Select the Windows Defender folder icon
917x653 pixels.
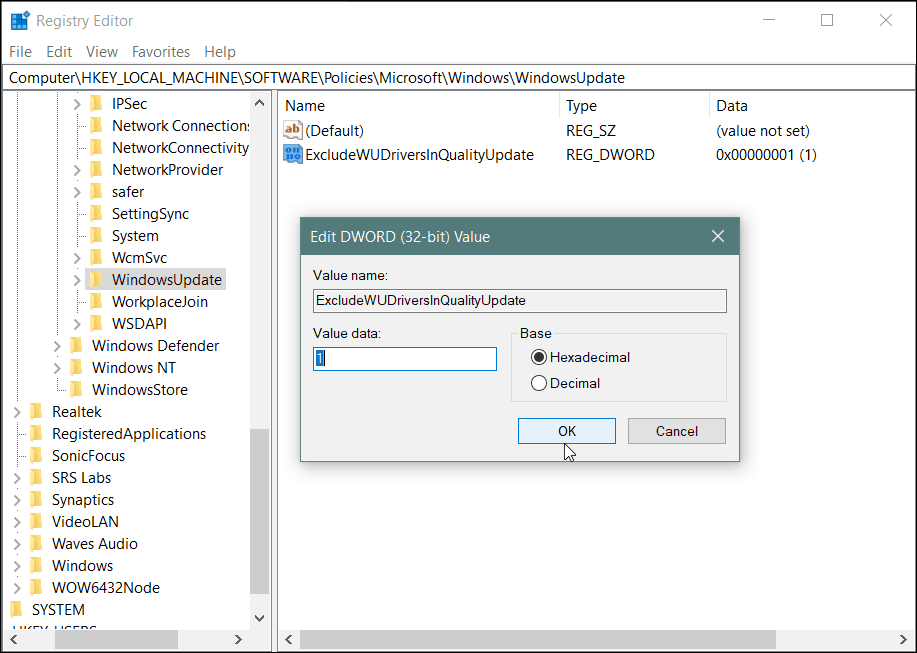[x=76, y=345]
